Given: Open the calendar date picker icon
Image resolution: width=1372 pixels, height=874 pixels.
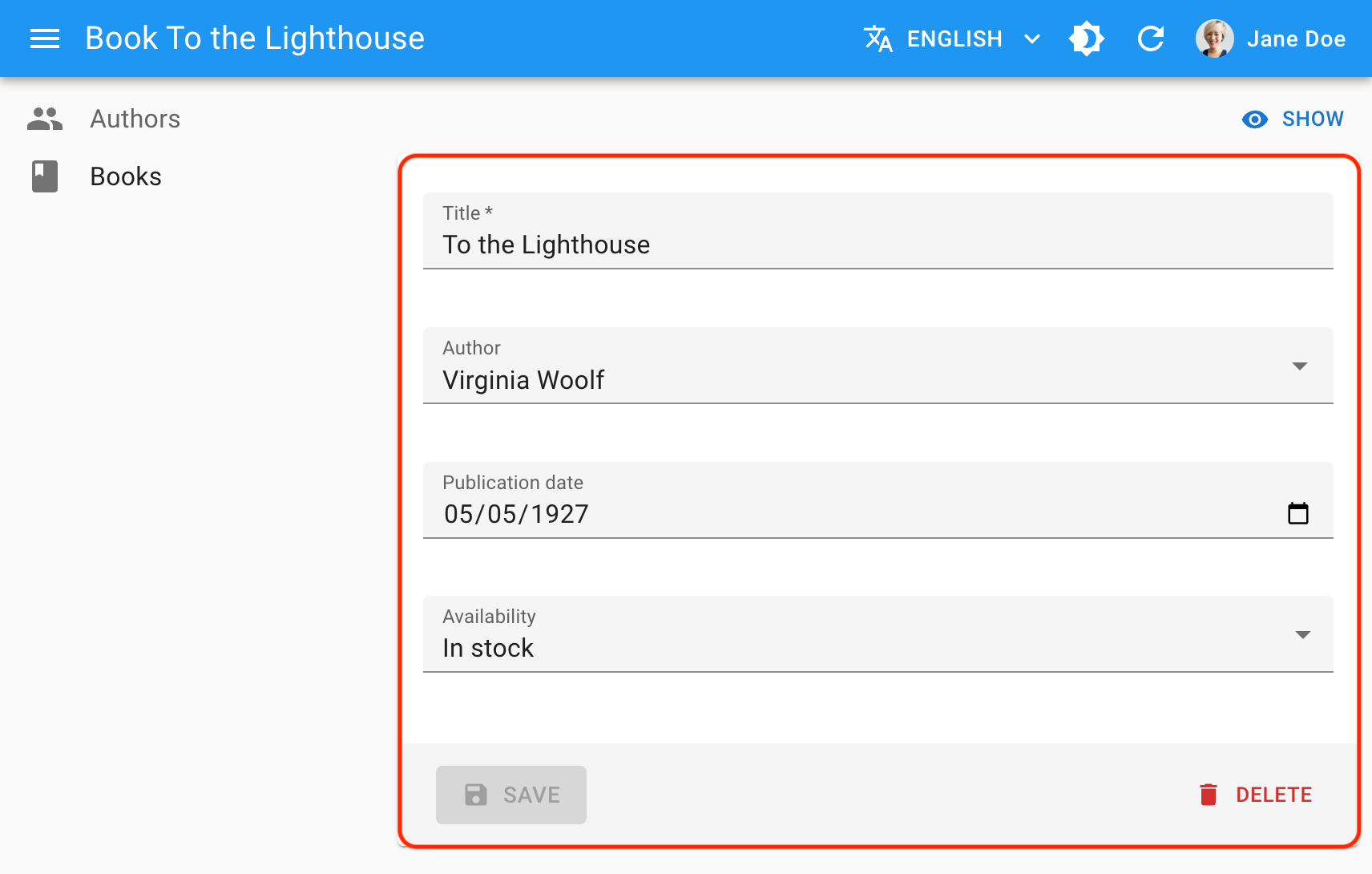Looking at the screenshot, I should click(x=1297, y=513).
